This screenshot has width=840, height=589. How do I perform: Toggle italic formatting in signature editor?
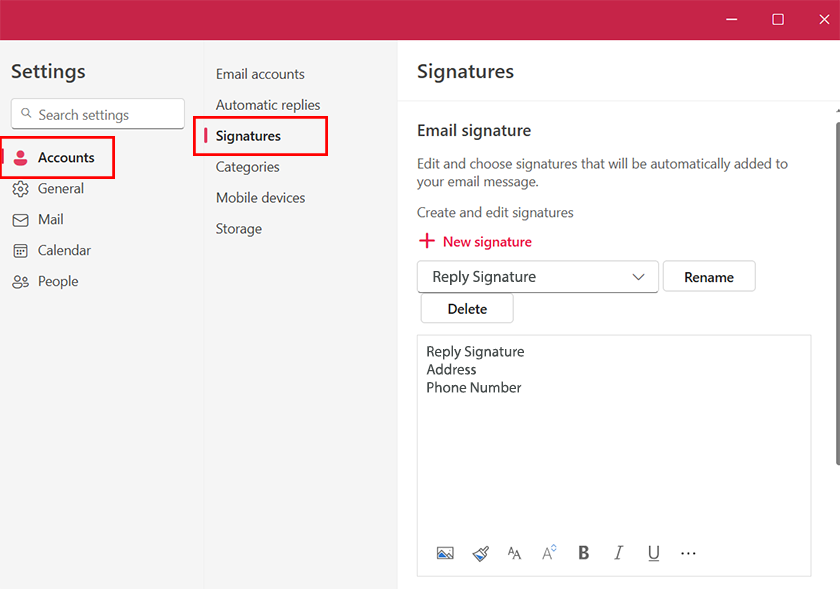click(x=619, y=553)
